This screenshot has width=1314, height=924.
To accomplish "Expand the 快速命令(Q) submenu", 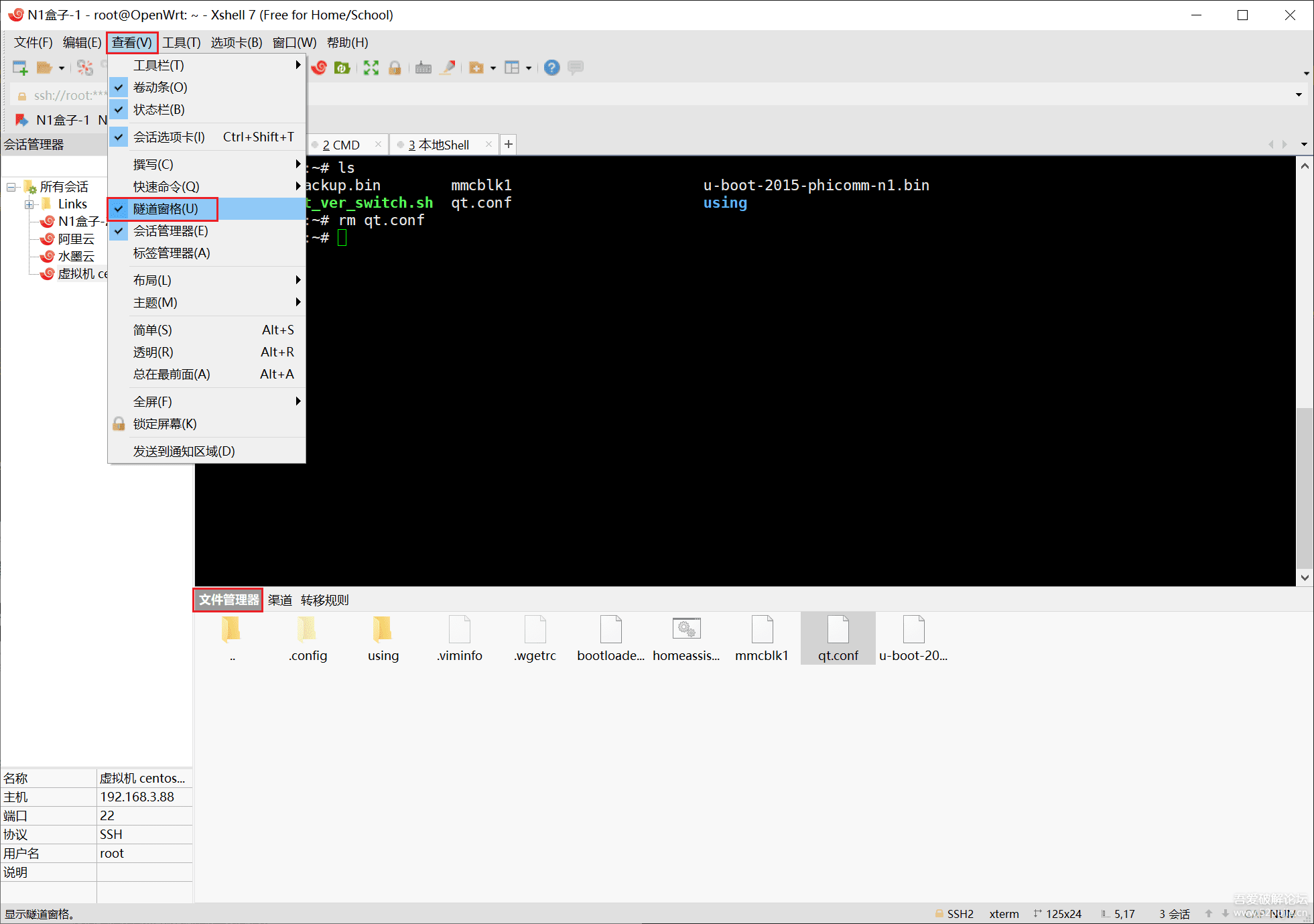I will [x=206, y=186].
